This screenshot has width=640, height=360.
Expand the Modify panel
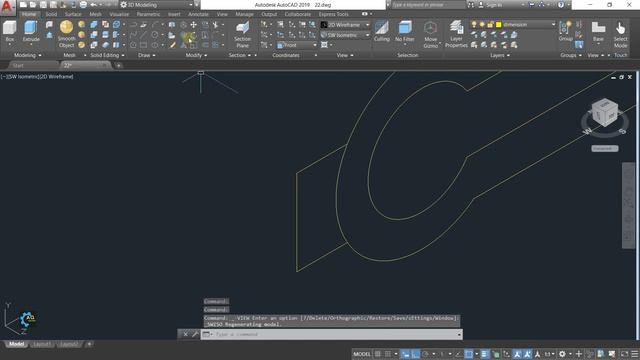click(x=196, y=55)
